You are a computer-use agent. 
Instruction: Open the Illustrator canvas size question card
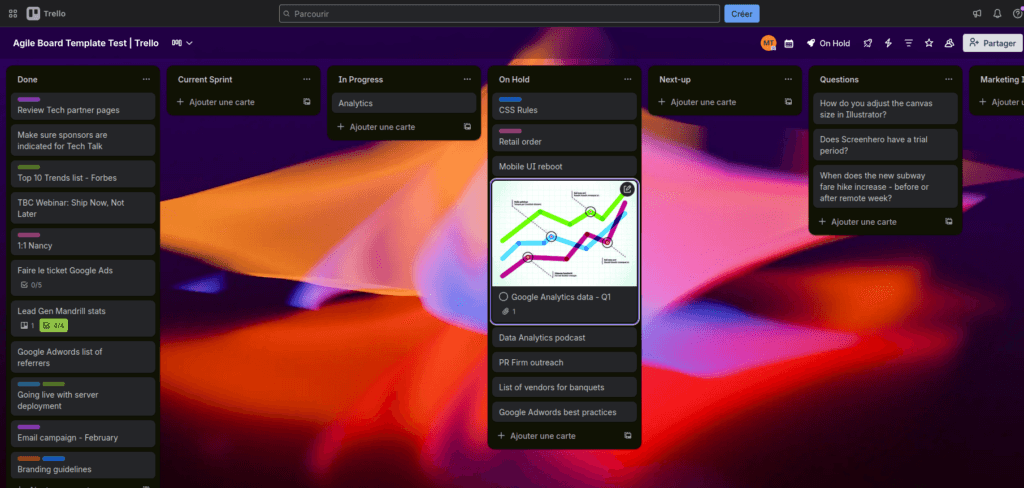(x=886, y=108)
